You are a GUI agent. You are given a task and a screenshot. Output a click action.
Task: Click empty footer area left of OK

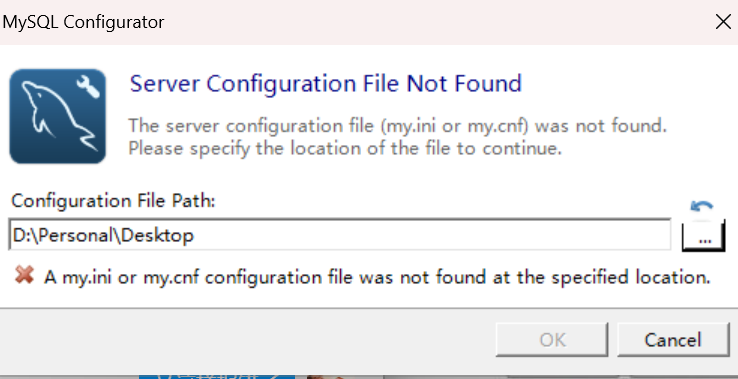tap(245, 339)
